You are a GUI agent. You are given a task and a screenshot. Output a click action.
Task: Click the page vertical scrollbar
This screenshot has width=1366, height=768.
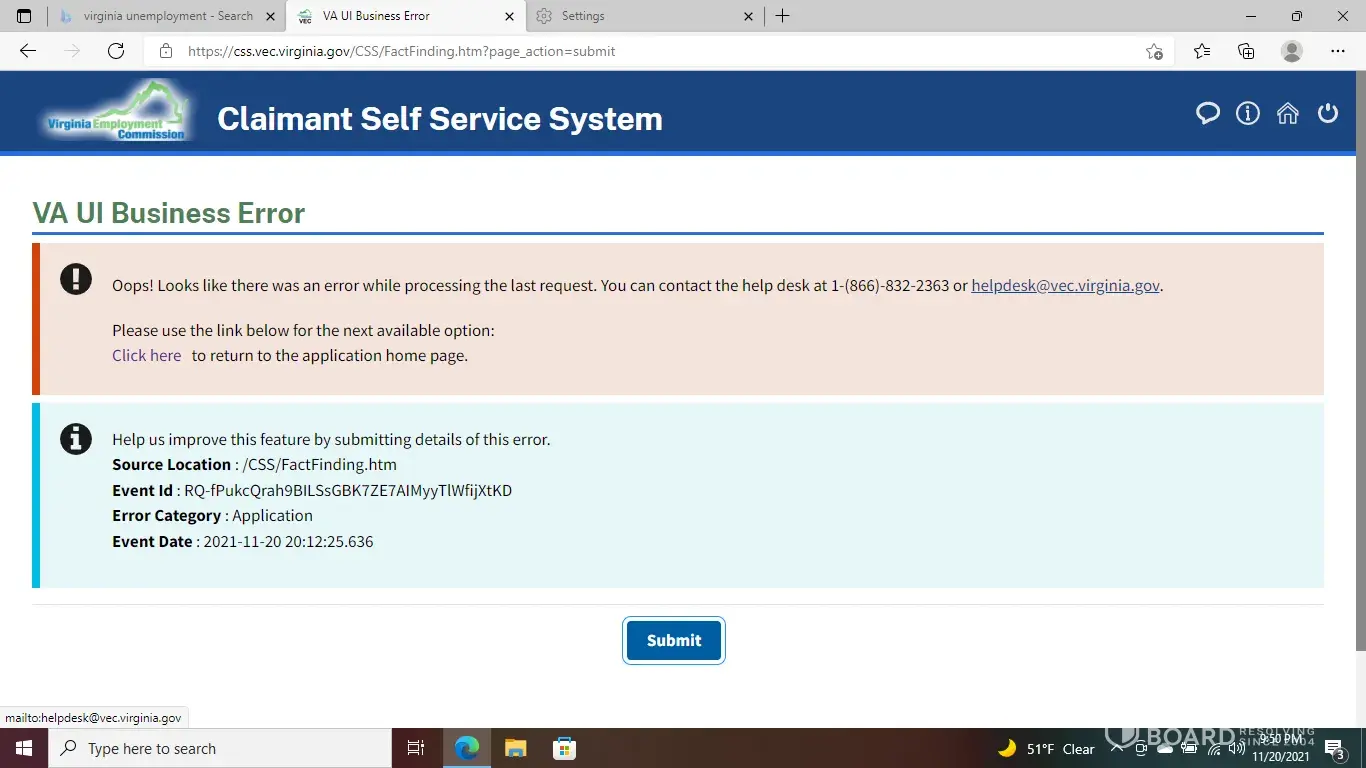(x=1358, y=380)
